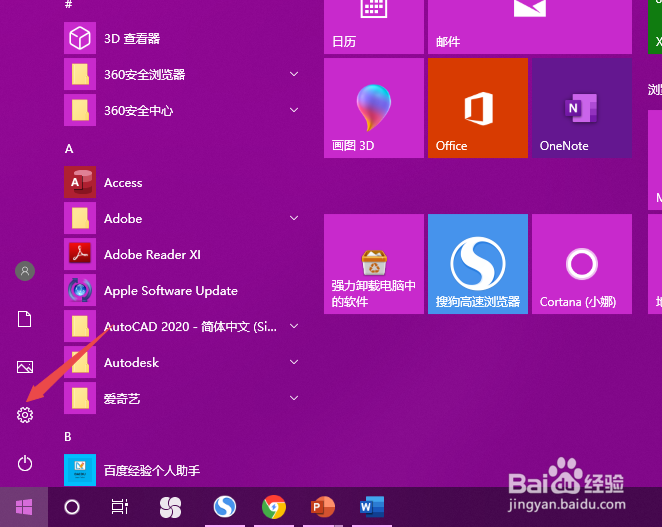Open the Adobe folder icon

pyautogui.click(x=80, y=218)
